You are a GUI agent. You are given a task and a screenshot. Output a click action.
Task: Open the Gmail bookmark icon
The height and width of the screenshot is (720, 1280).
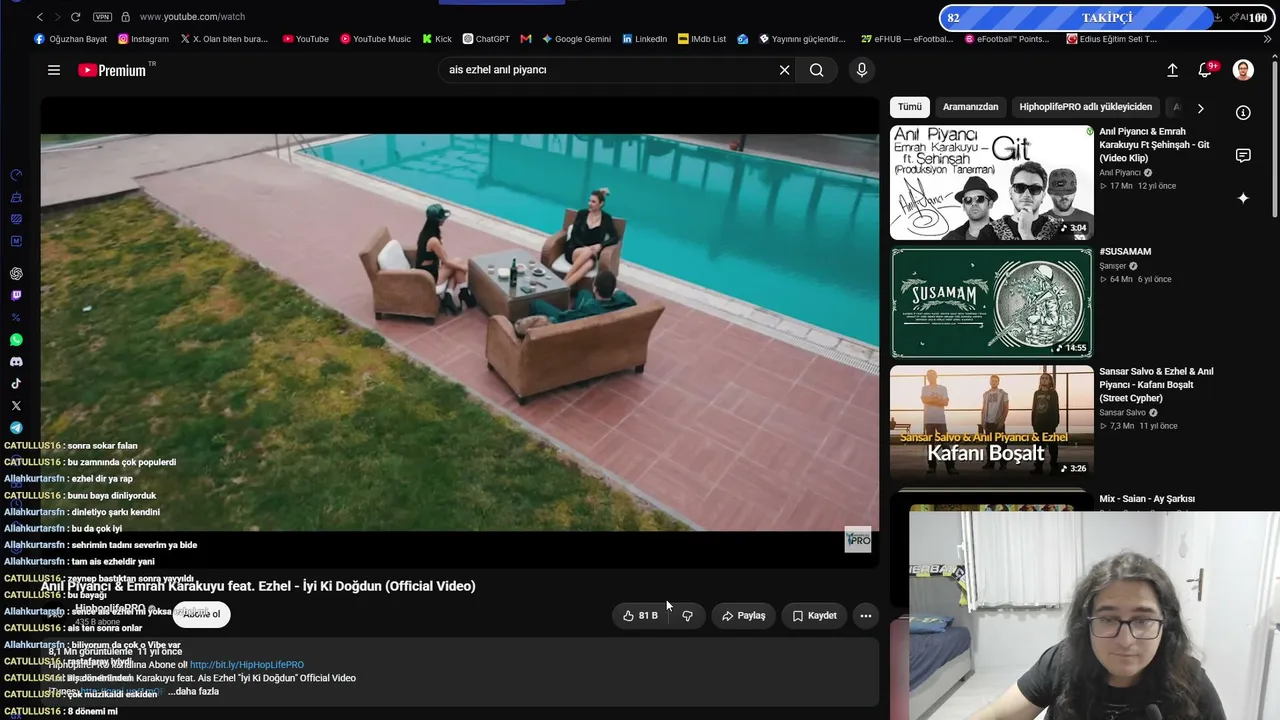(x=526, y=39)
